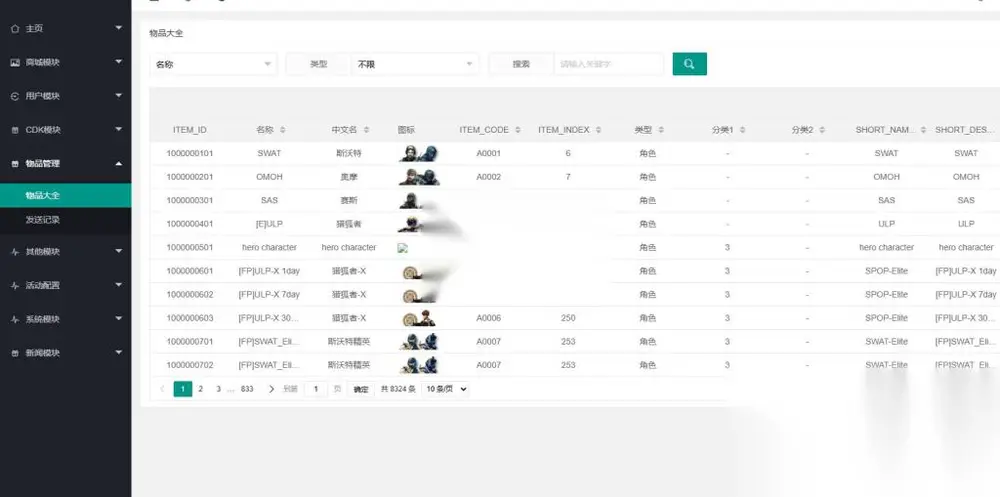This screenshot has height=497, width=1000.
Task: Collapse 物品管理 using its up arrow
Action: click(x=119, y=164)
